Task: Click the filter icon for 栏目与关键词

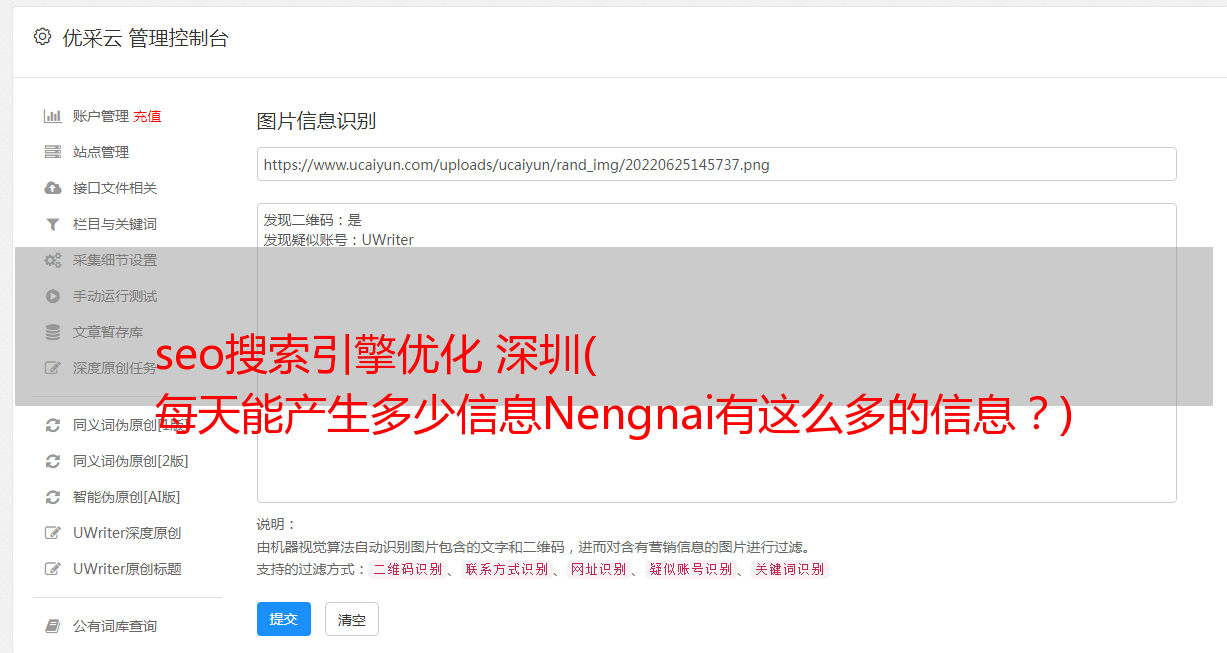Action: click(53, 224)
